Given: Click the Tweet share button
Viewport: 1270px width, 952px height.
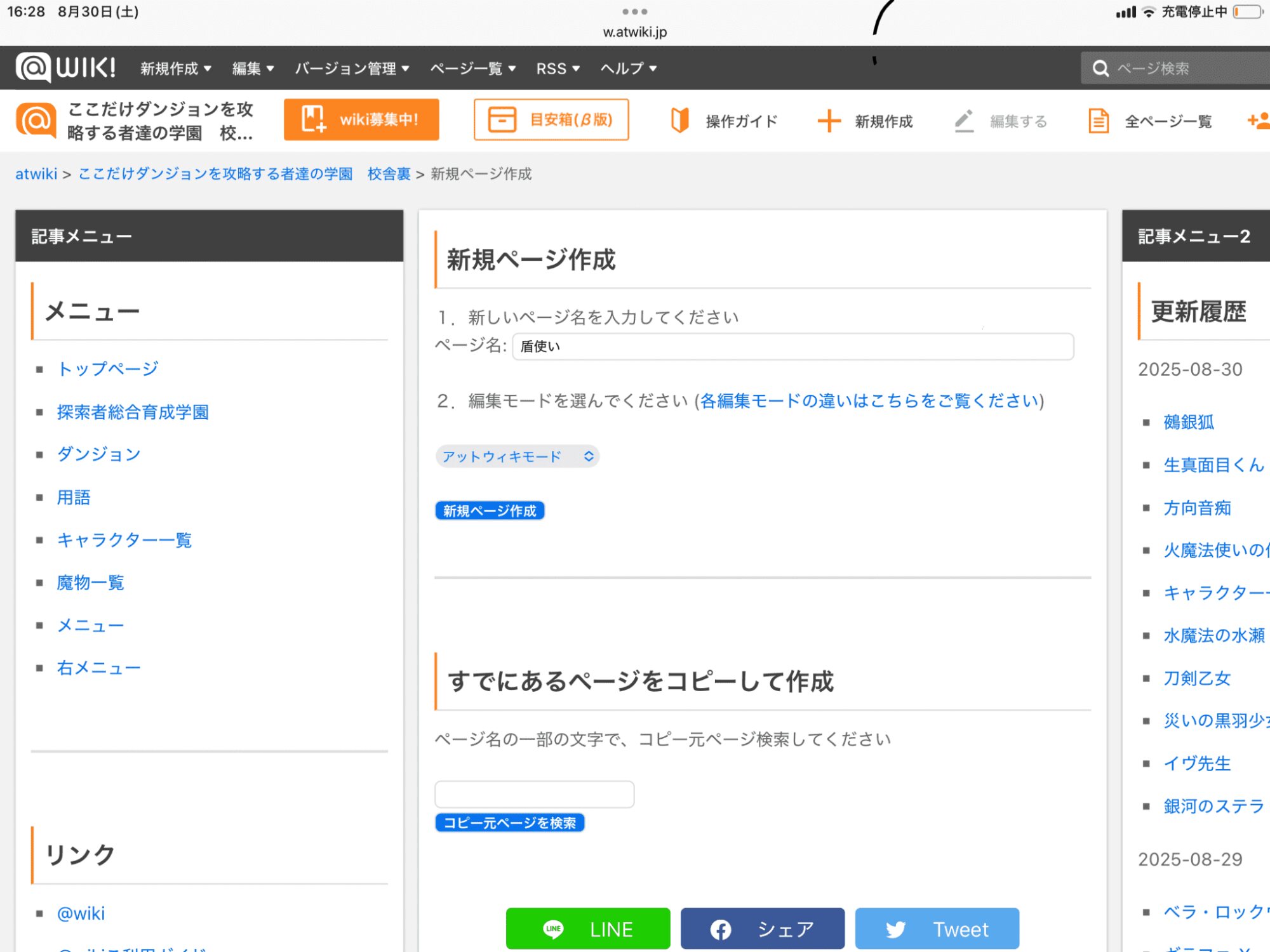Looking at the screenshot, I should pyautogui.click(x=937, y=929).
